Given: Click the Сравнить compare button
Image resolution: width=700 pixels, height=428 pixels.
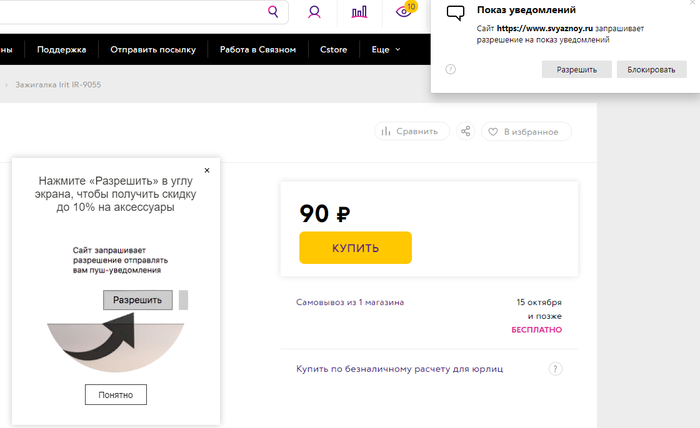Looking at the screenshot, I should (x=409, y=131).
